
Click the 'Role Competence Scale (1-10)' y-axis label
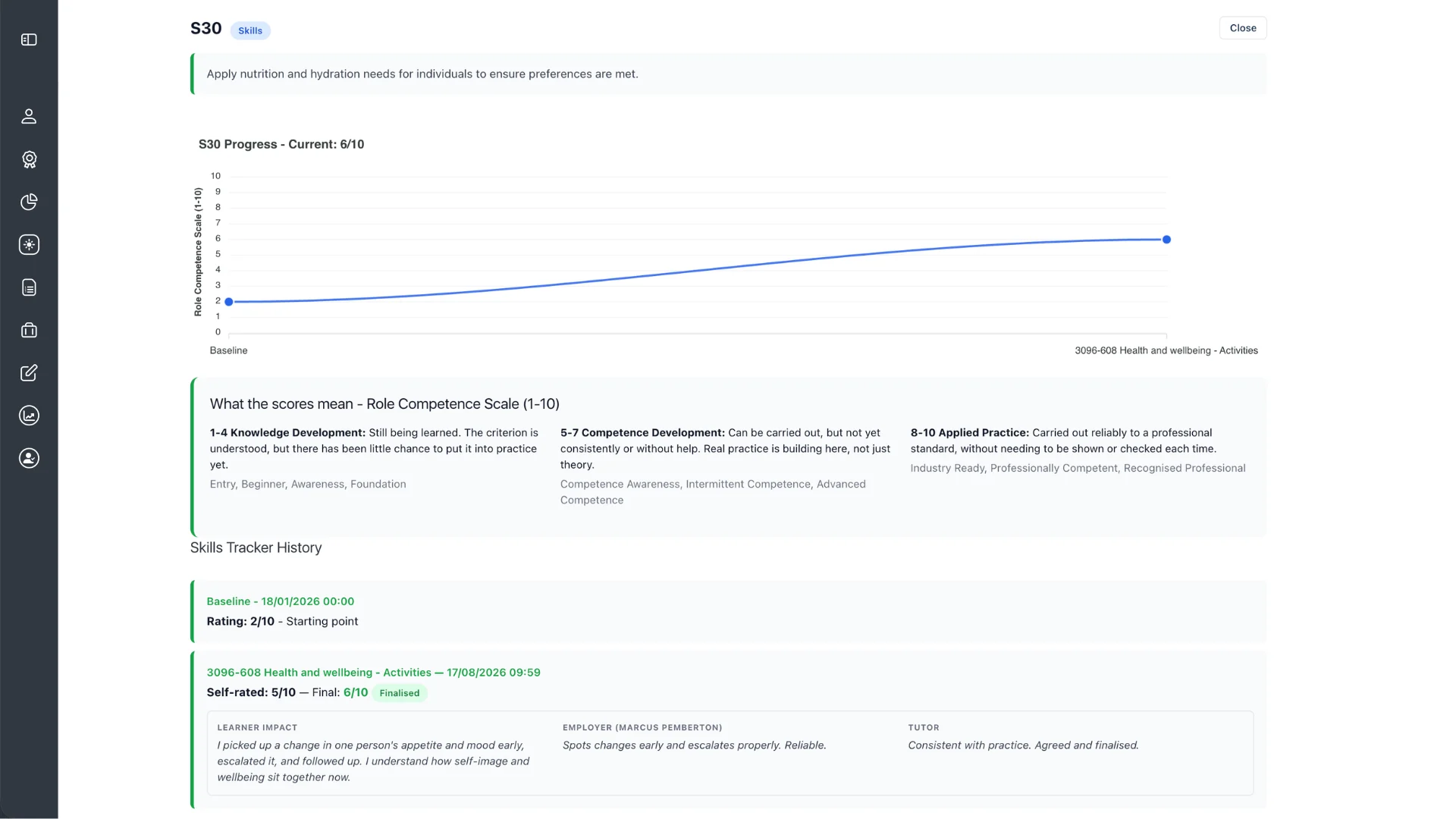pyautogui.click(x=198, y=252)
